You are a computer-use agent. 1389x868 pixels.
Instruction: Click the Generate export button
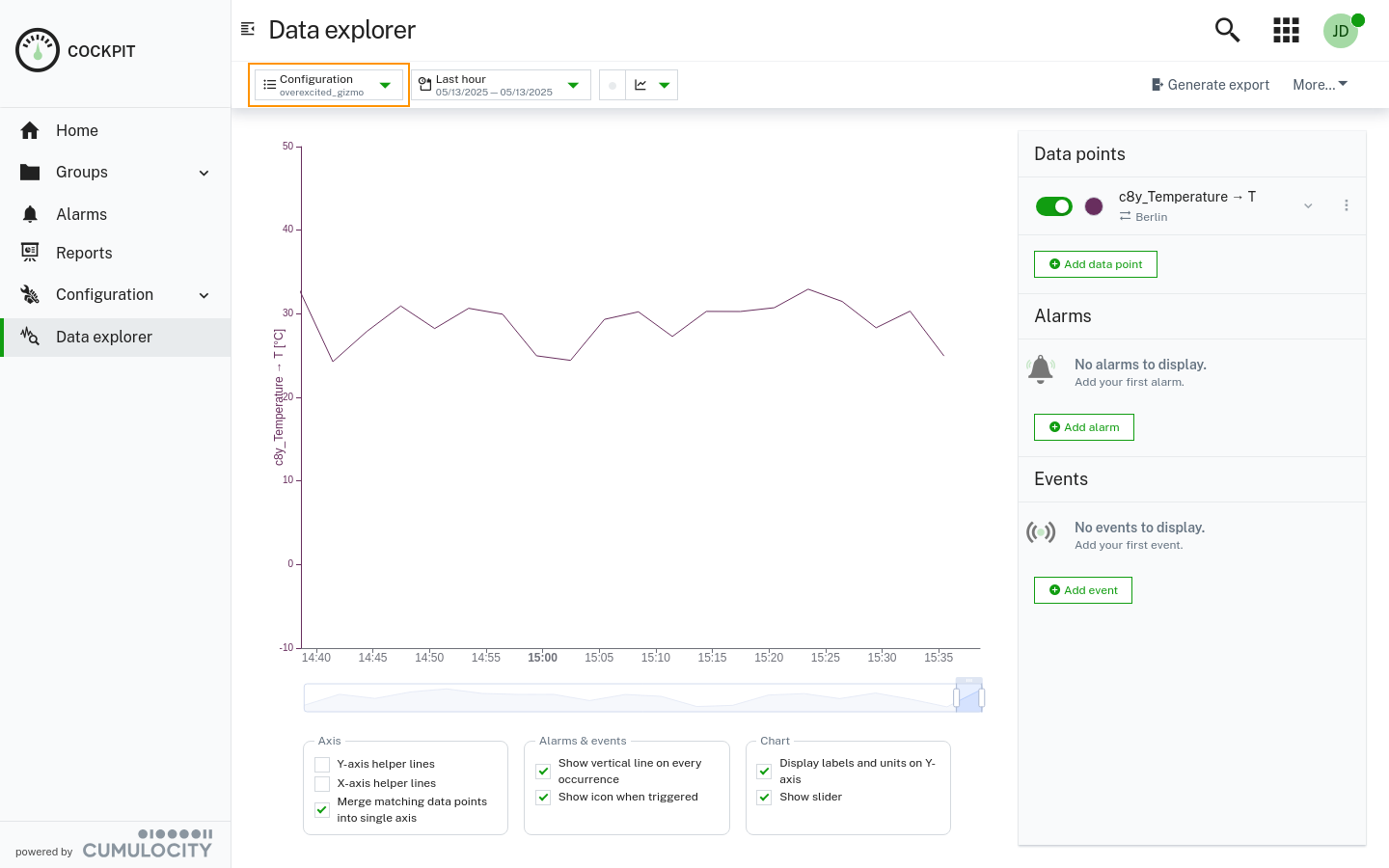[1211, 85]
